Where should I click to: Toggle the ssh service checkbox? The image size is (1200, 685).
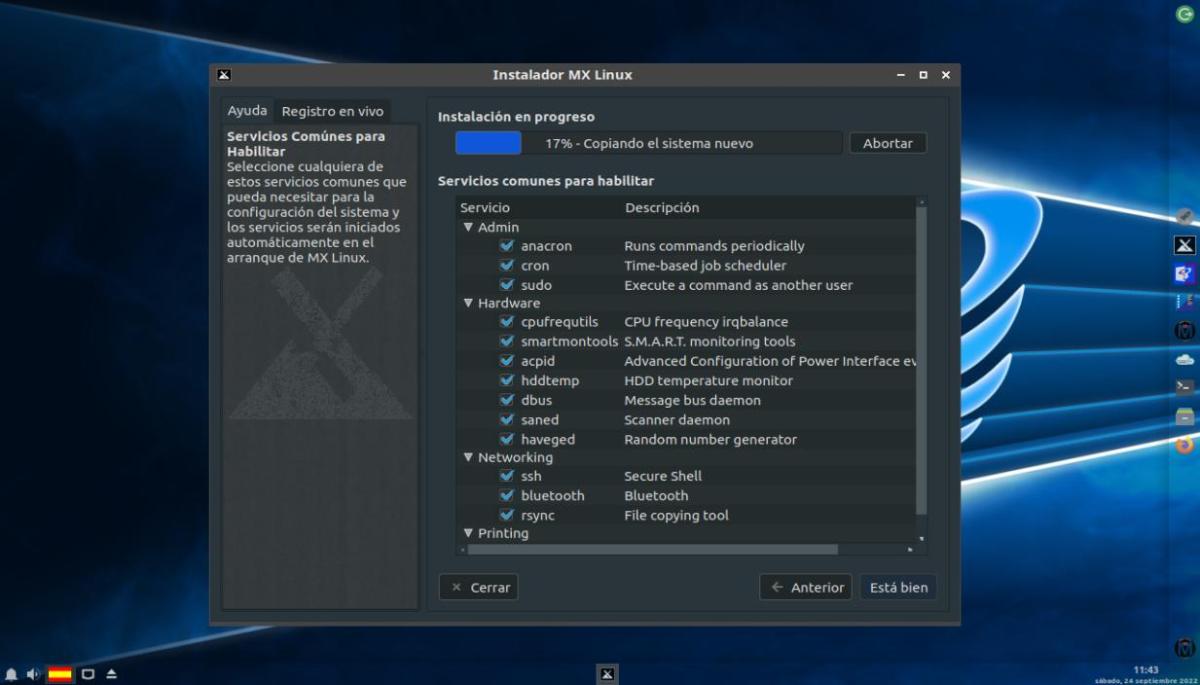pyautogui.click(x=507, y=476)
